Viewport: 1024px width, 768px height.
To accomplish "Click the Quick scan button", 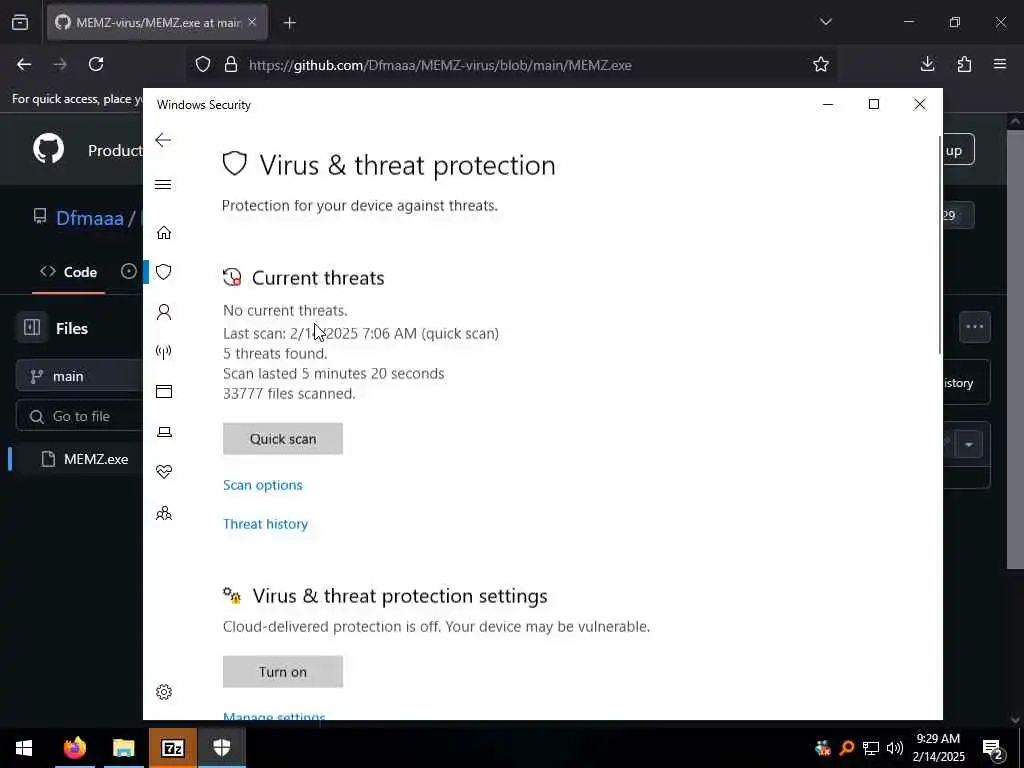I will [283, 439].
